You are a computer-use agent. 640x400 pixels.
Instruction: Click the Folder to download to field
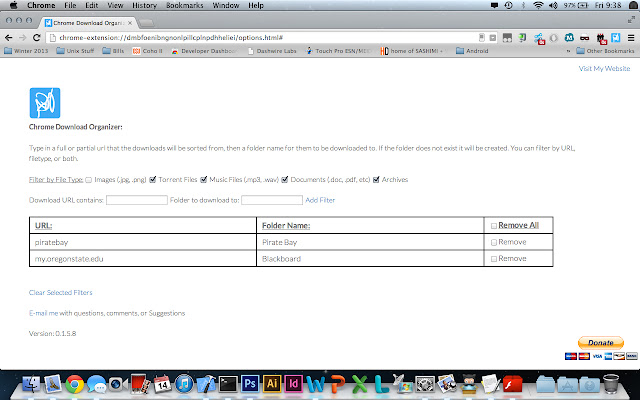click(x=272, y=200)
